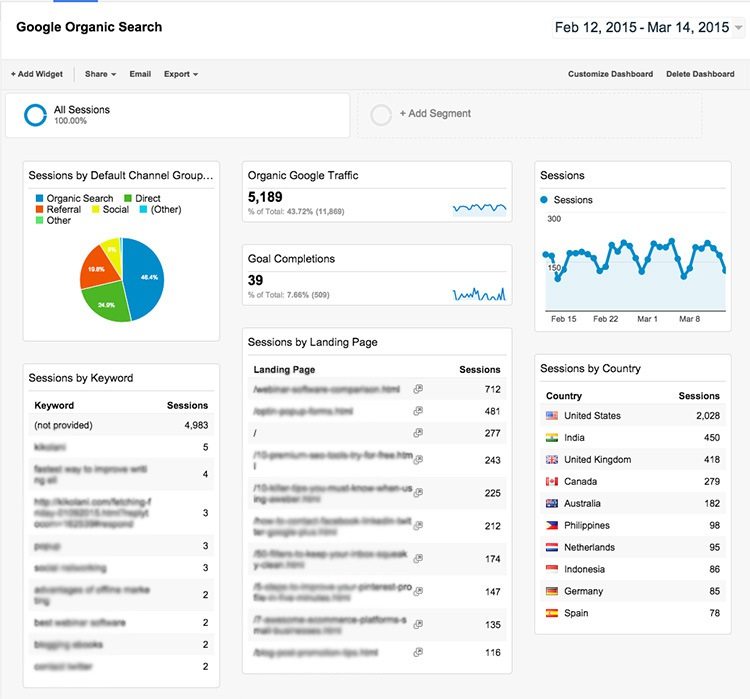Click the Sessions line chart legend dot
This screenshot has width=750, height=699.
pos(544,200)
